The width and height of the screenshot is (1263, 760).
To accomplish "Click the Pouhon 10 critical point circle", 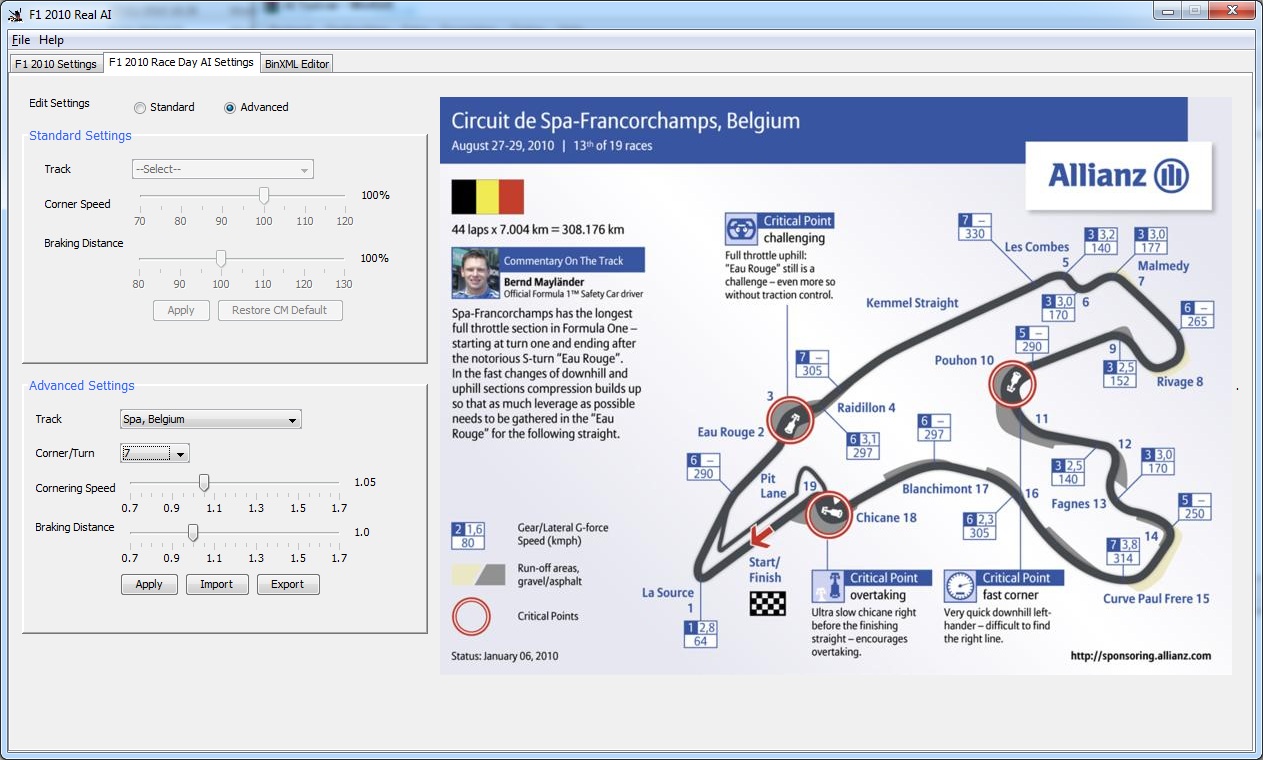I will [1012, 384].
